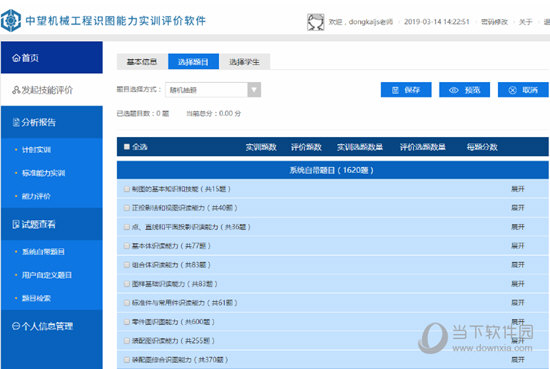Expand the 共40题 row with 展开

coord(518,208)
